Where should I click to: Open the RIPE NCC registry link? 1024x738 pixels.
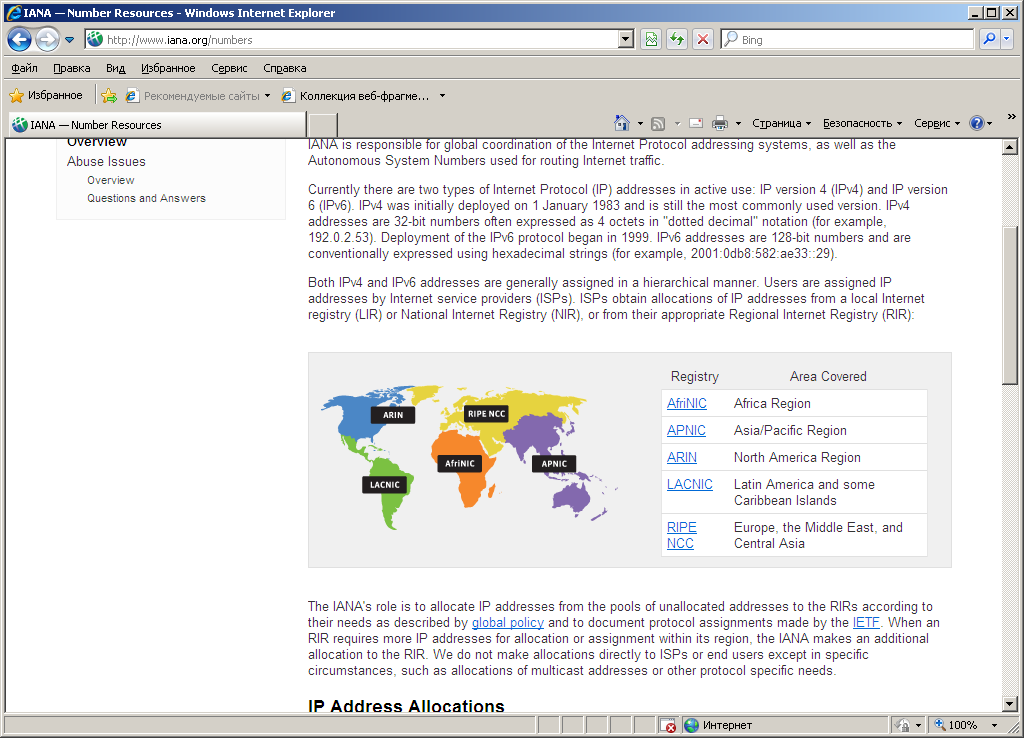point(681,536)
